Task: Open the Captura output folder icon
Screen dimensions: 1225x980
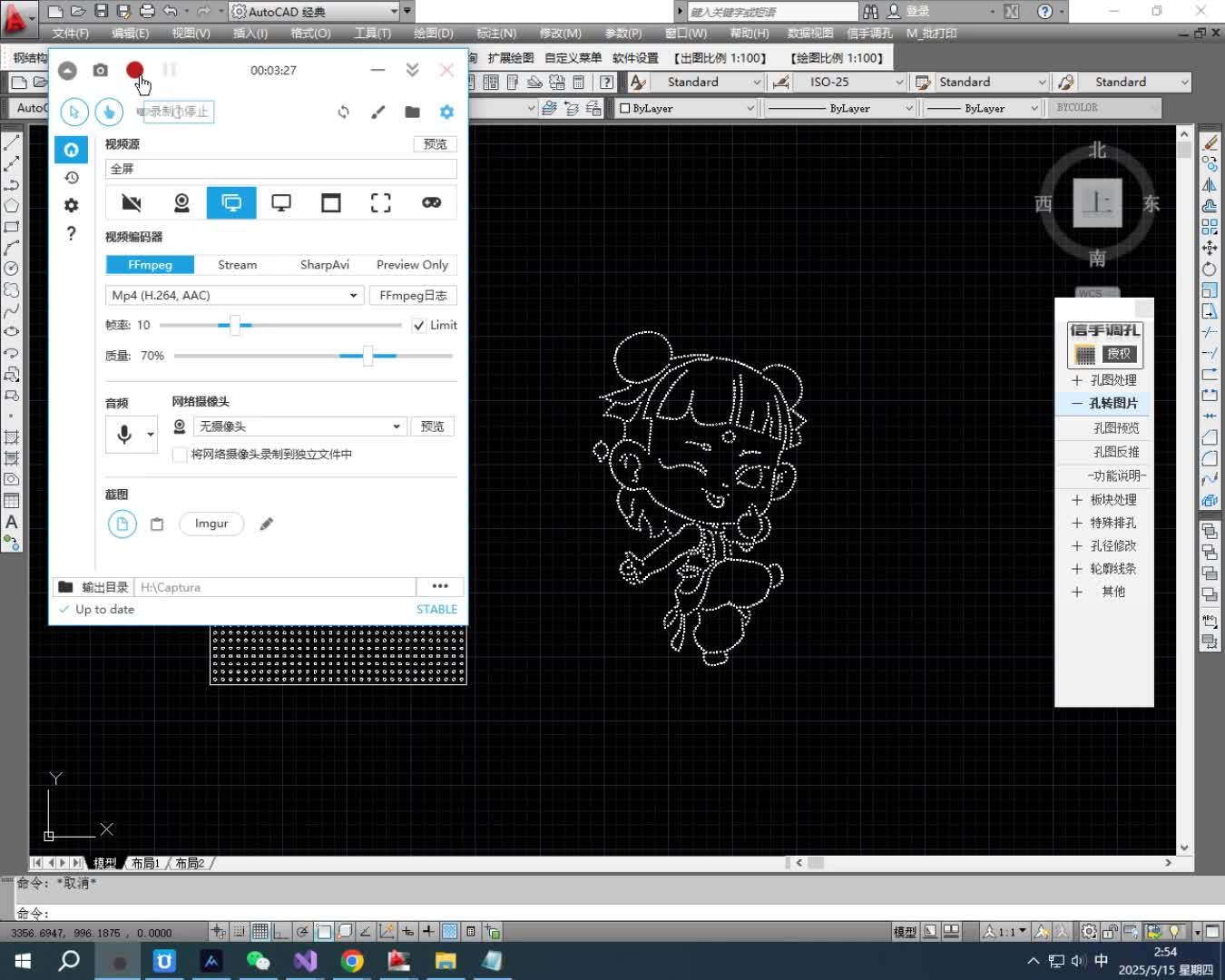Action: (412, 112)
